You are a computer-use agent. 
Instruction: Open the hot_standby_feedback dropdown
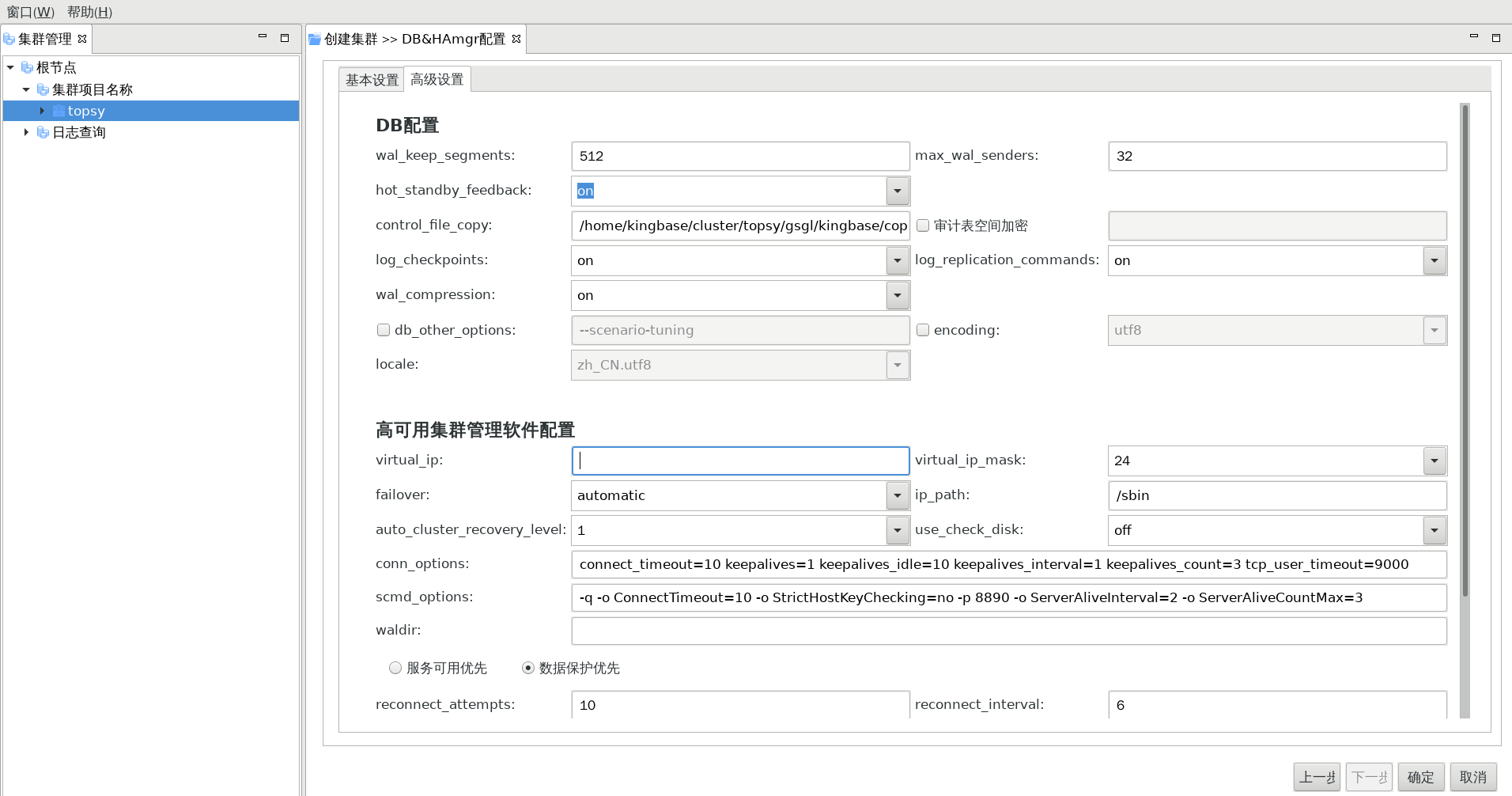coord(898,191)
